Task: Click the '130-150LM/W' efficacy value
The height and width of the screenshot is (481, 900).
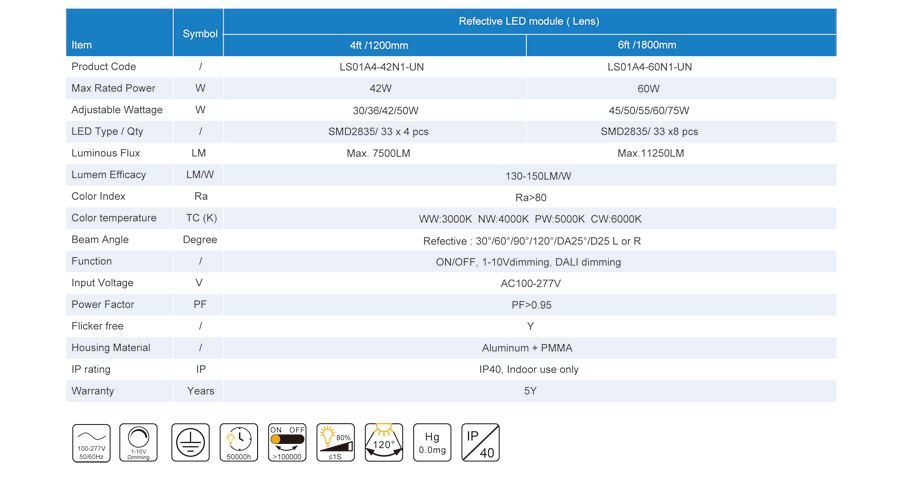Action: click(x=538, y=176)
